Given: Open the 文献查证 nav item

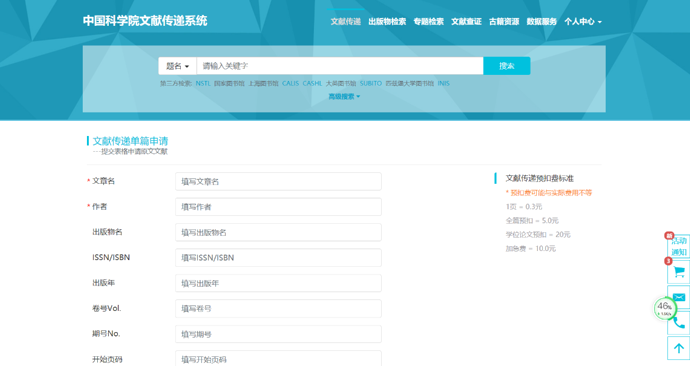Looking at the screenshot, I should pos(466,21).
